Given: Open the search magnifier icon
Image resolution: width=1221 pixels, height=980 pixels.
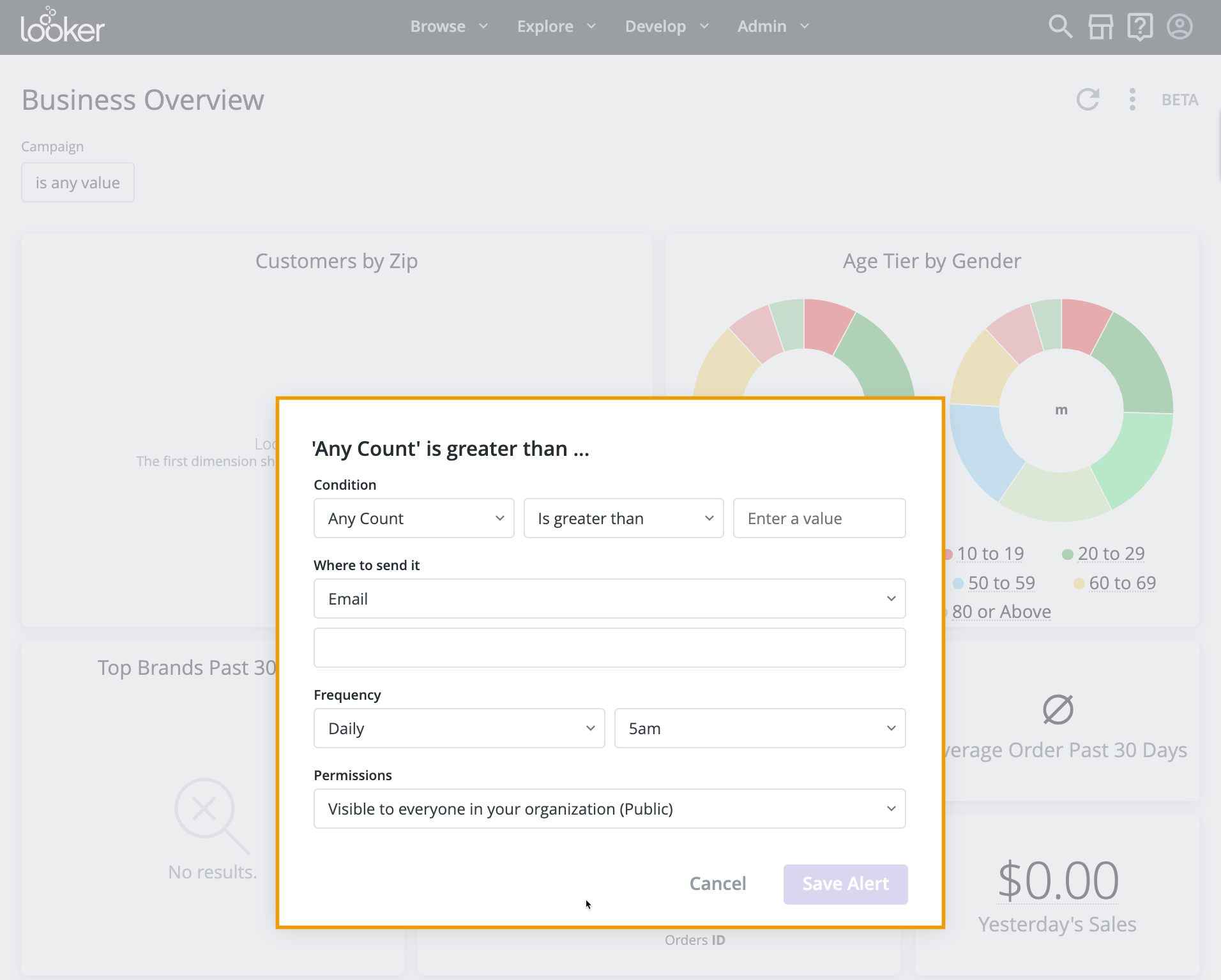Looking at the screenshot, I should click(x=1060, y=27).
